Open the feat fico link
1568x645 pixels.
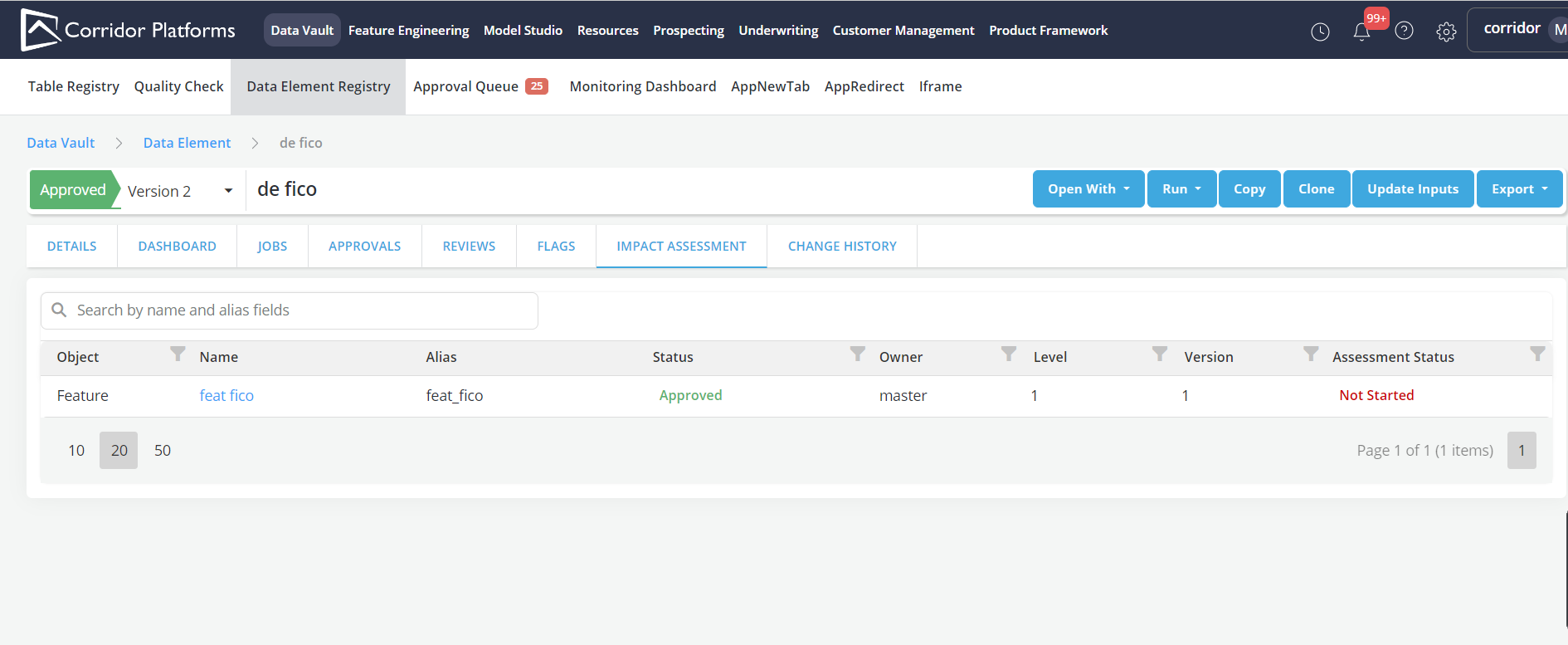coord(226,396)
